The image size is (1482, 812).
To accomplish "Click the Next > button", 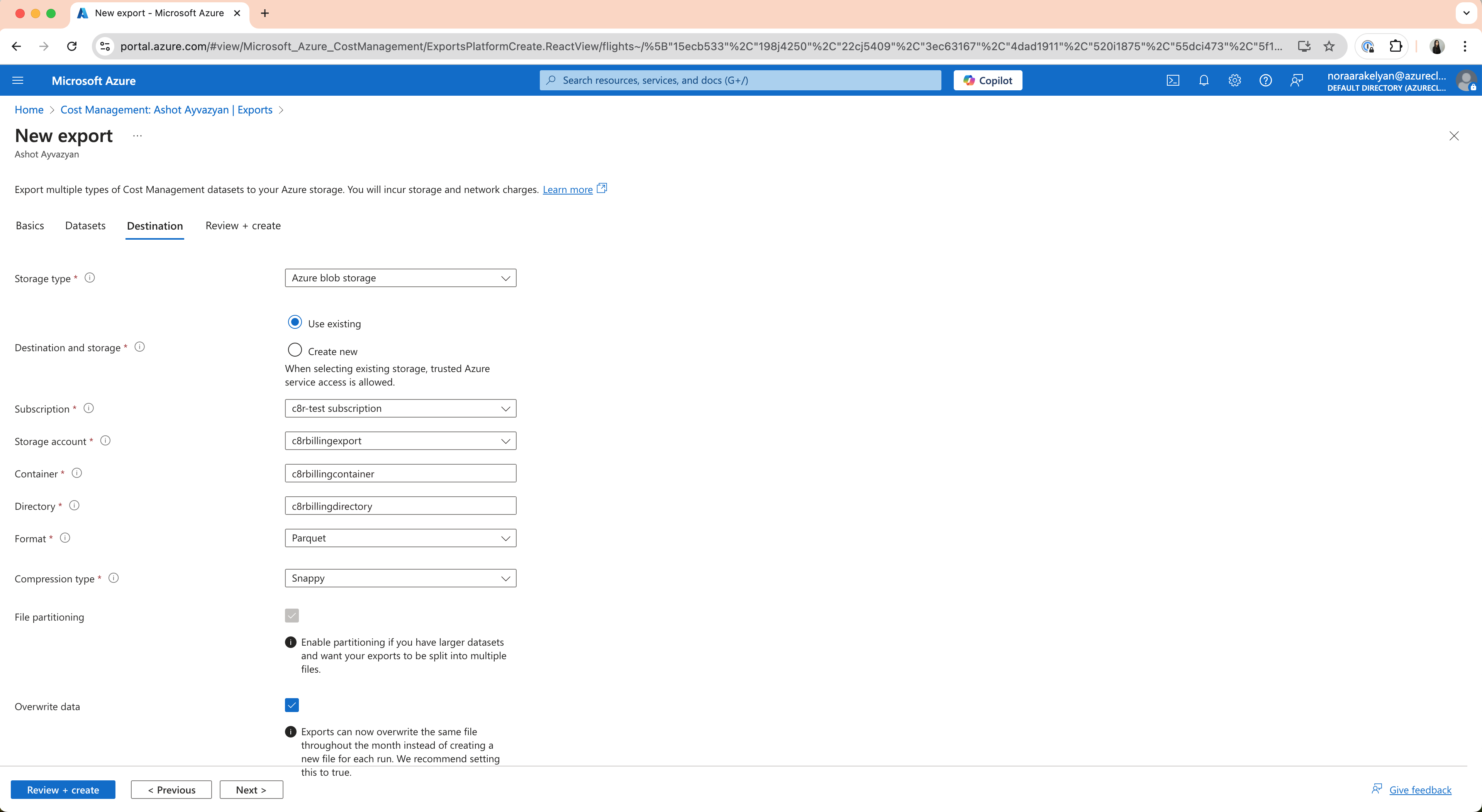I will 251,790.
